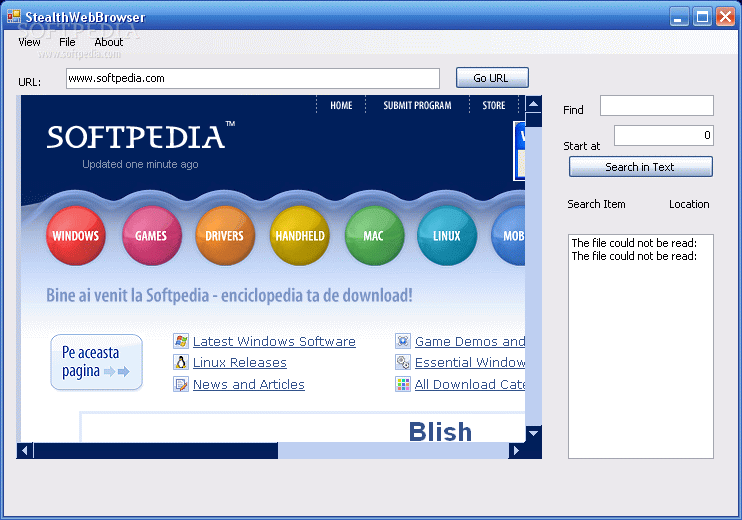Viewport: 742px width, 520px height.
Task: Open the Latest Windows Software link
Action: pyautogui.click(x=274, y=342)
